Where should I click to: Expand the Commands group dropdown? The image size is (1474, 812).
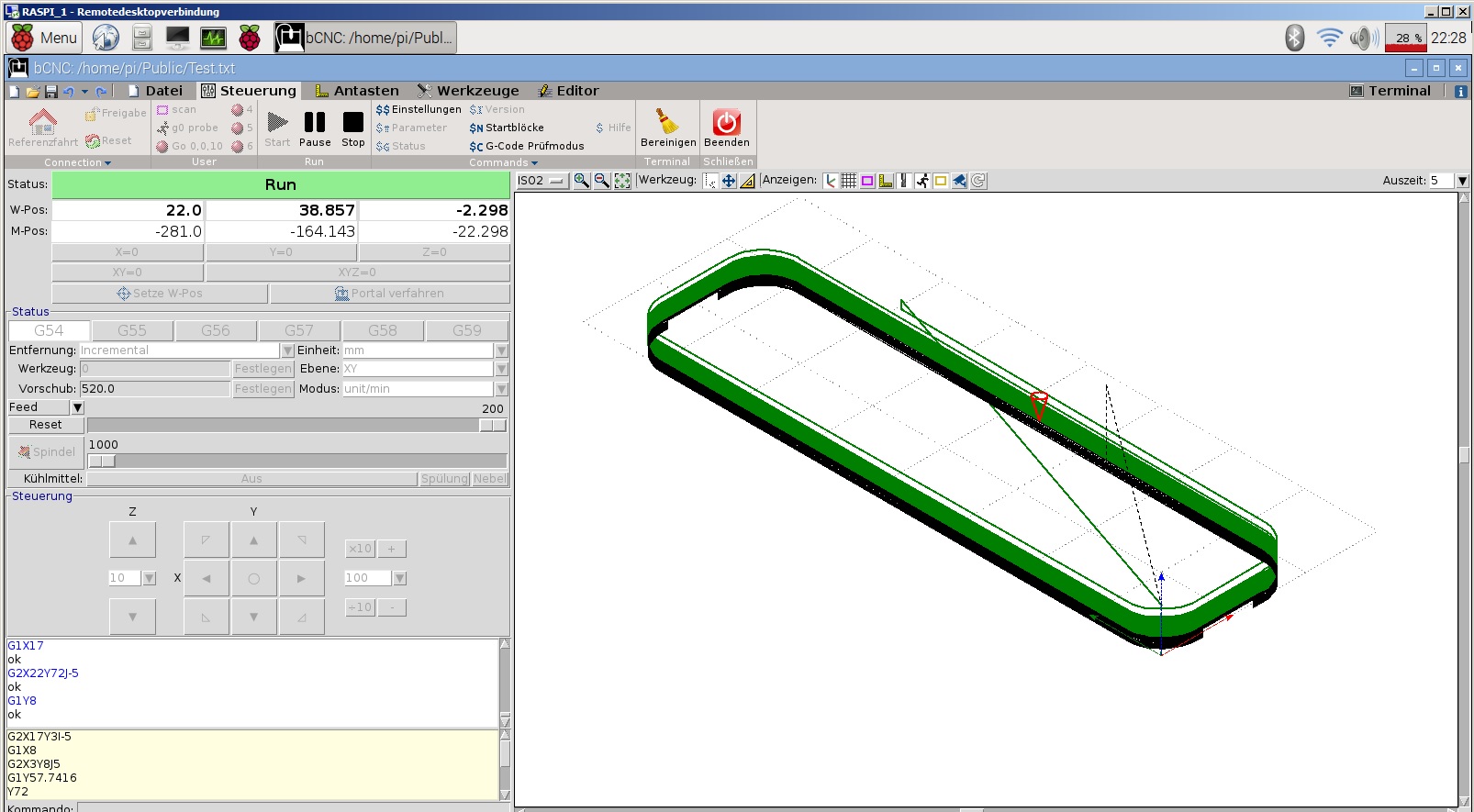point(504,162)
